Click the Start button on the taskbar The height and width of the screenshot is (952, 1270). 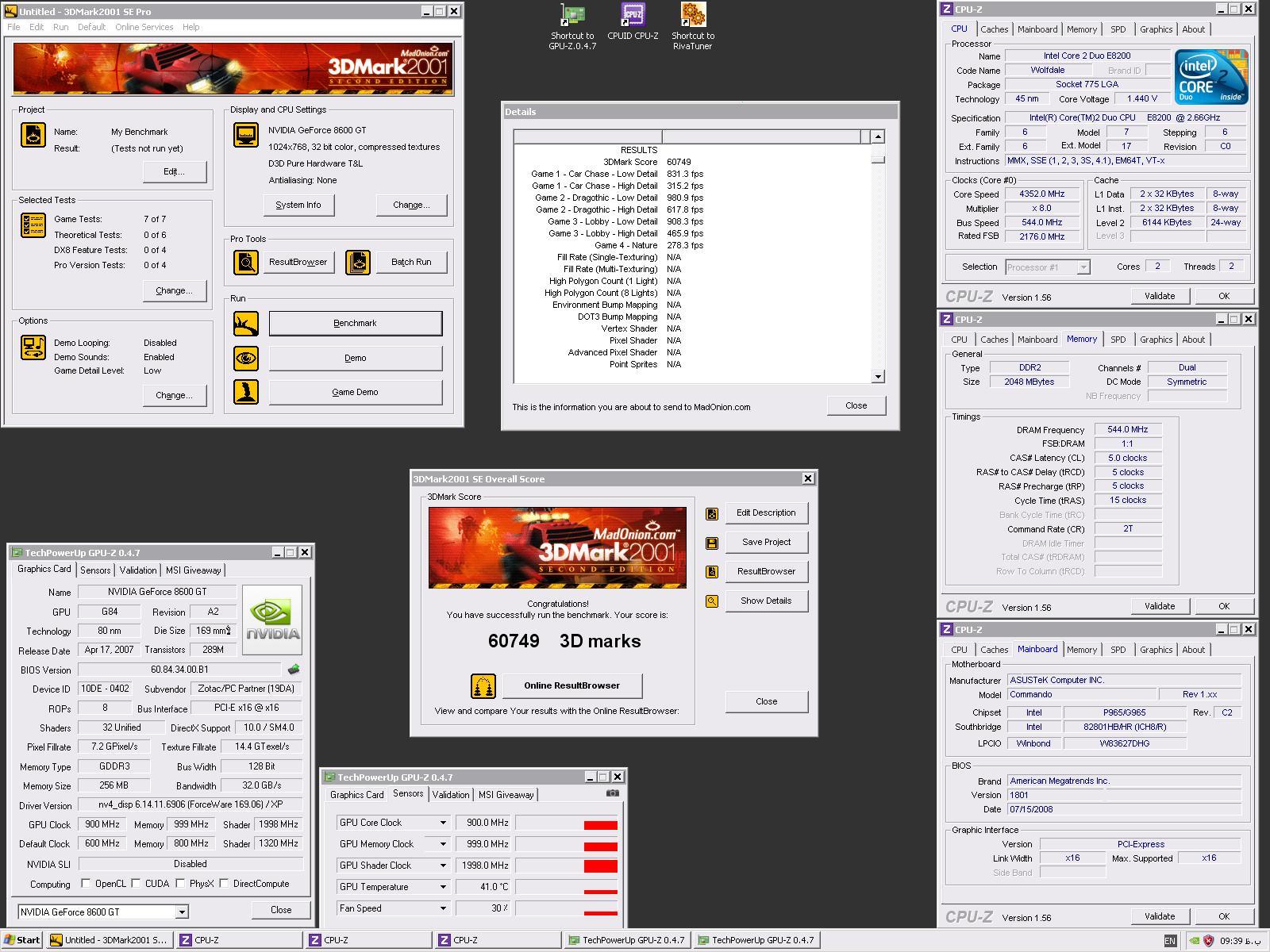coord(22,940)
